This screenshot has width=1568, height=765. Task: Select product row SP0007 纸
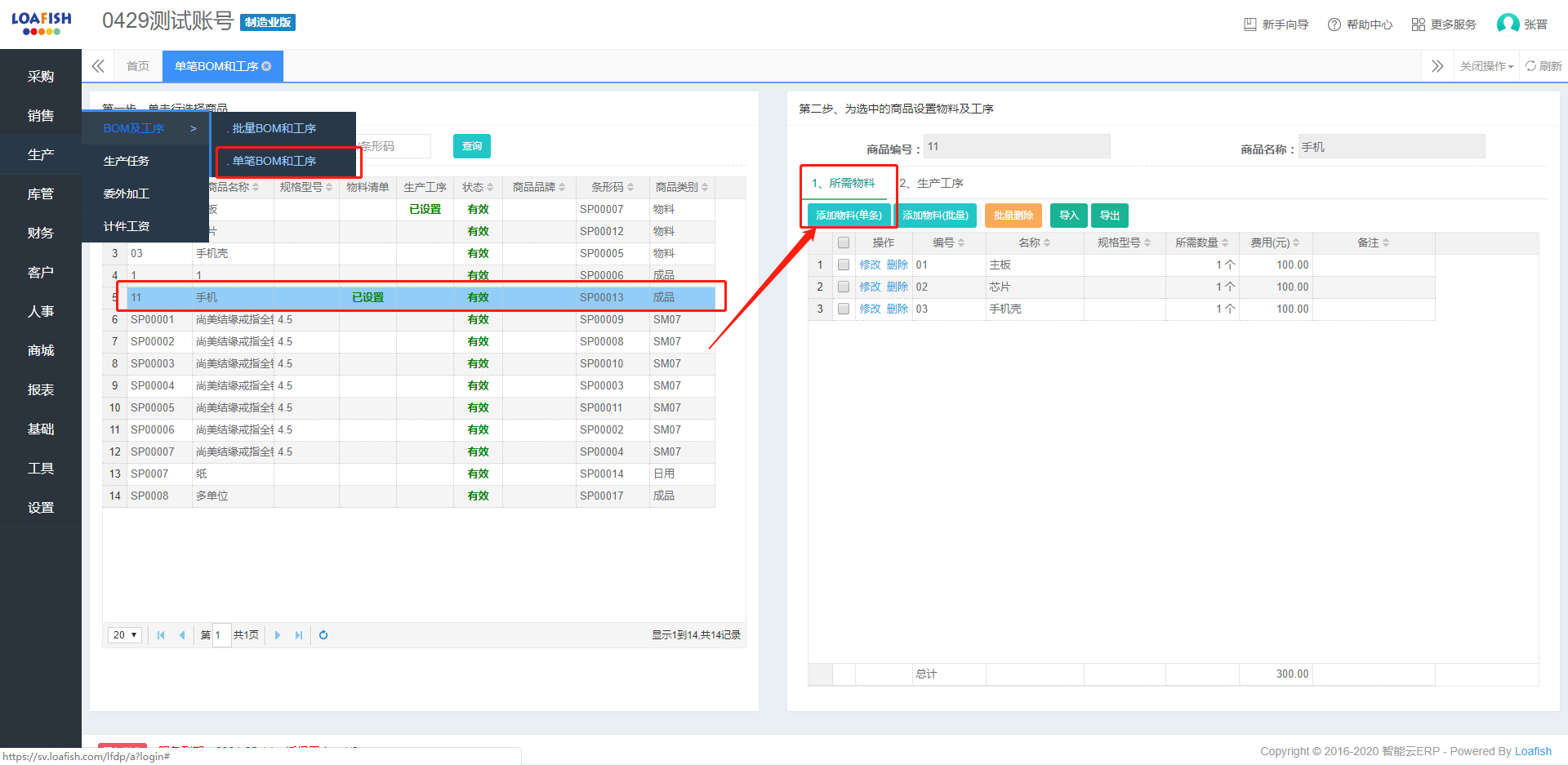tap(408, 474)
